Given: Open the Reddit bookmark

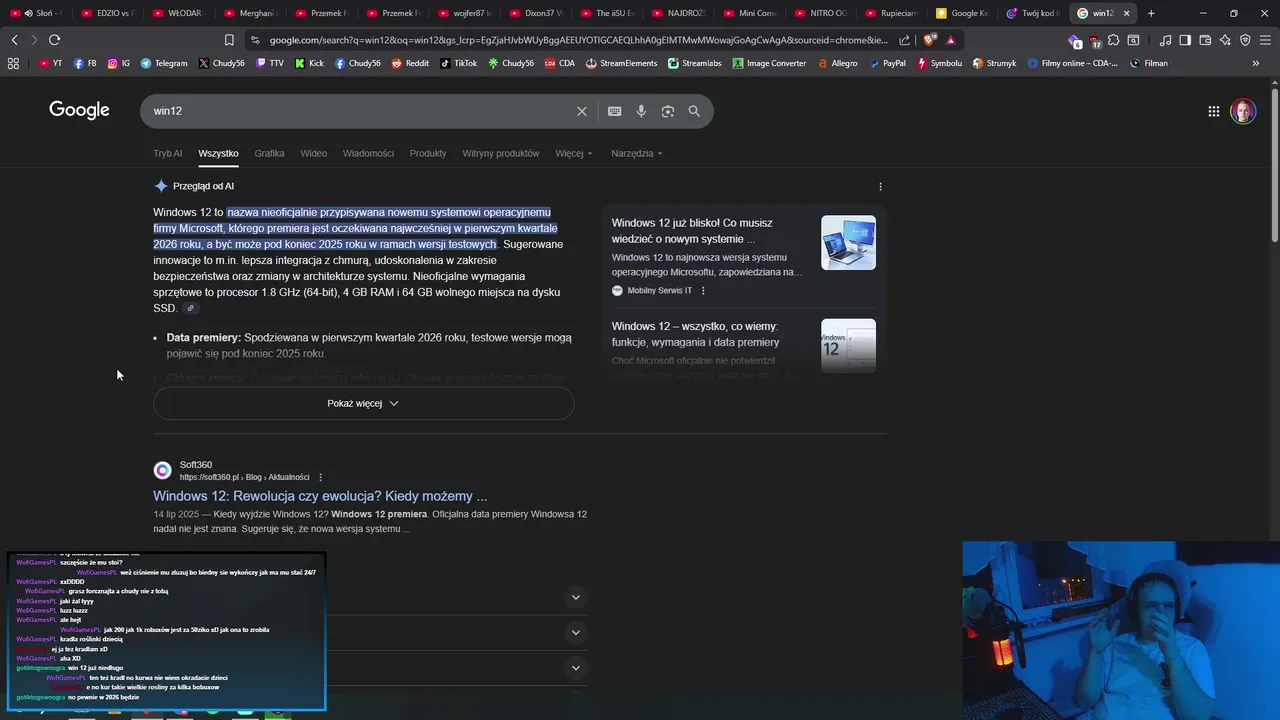Looking at the screenshot, I should (410, 63).
